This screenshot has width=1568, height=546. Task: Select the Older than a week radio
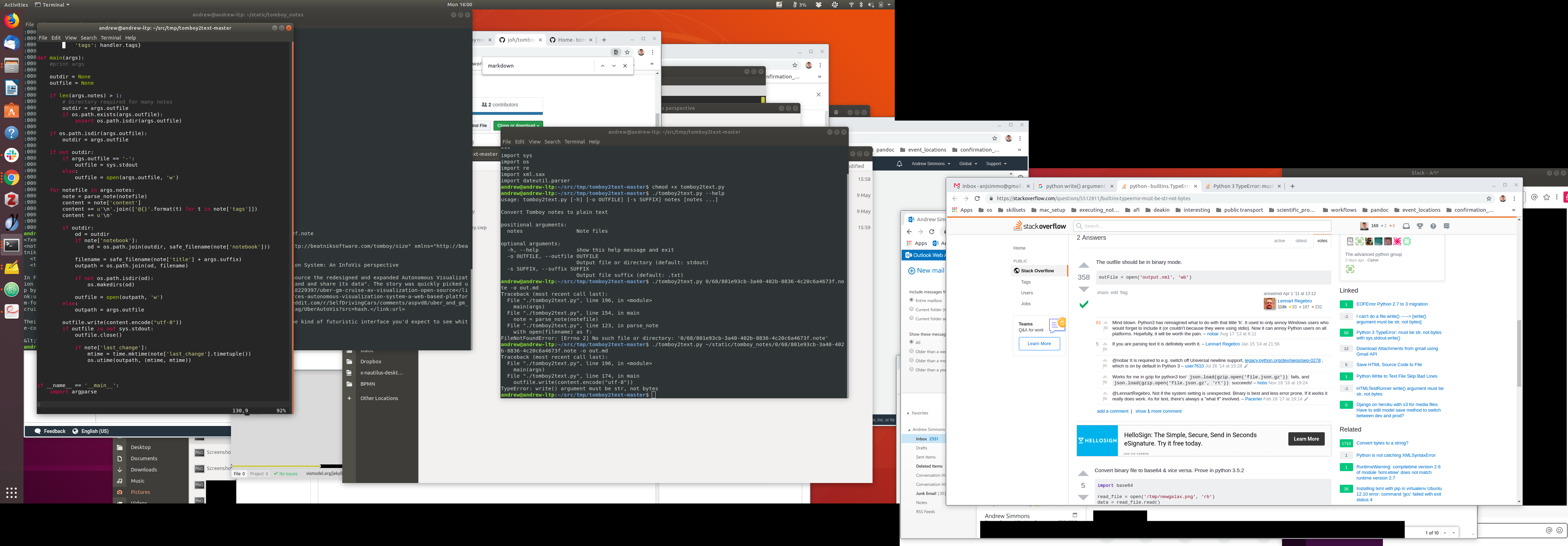click(911, 351)
